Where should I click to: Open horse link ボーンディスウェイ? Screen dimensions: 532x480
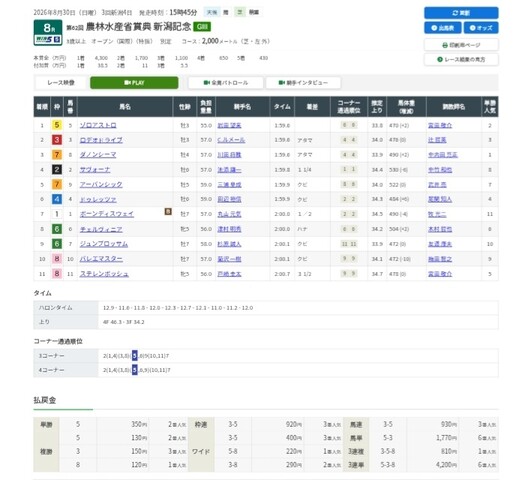tap(107, 214)
